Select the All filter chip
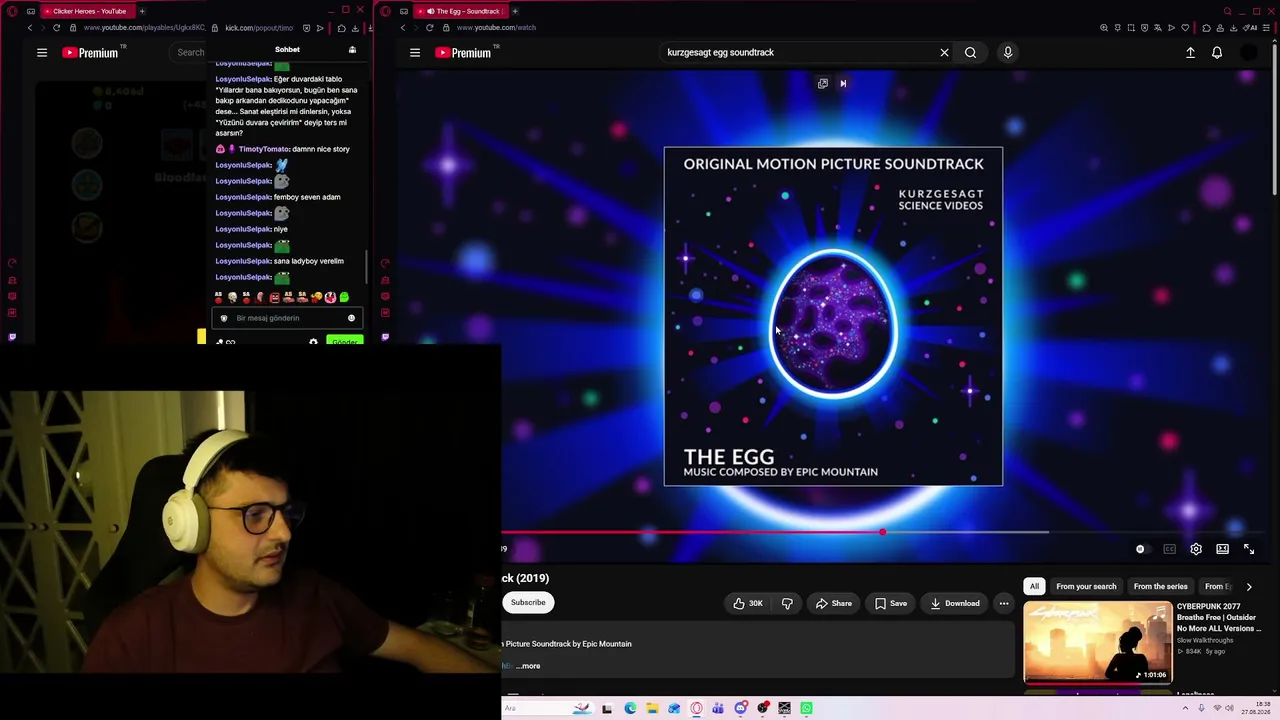The height and width of the screenshot is (720, 1280). [x=1034, y=587]
